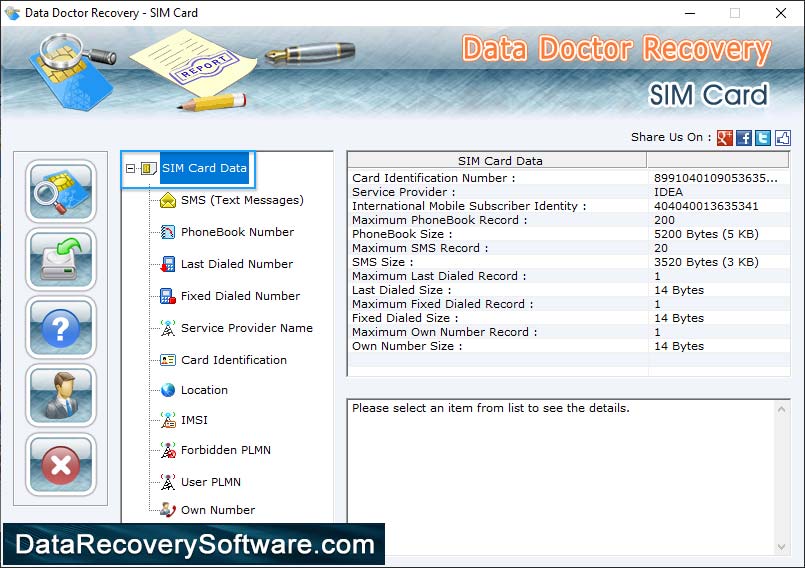Select Maximum Last Dialed Record row label
Image resolution: width=805 pixels, height=568 pixels.
coord(439,276)
